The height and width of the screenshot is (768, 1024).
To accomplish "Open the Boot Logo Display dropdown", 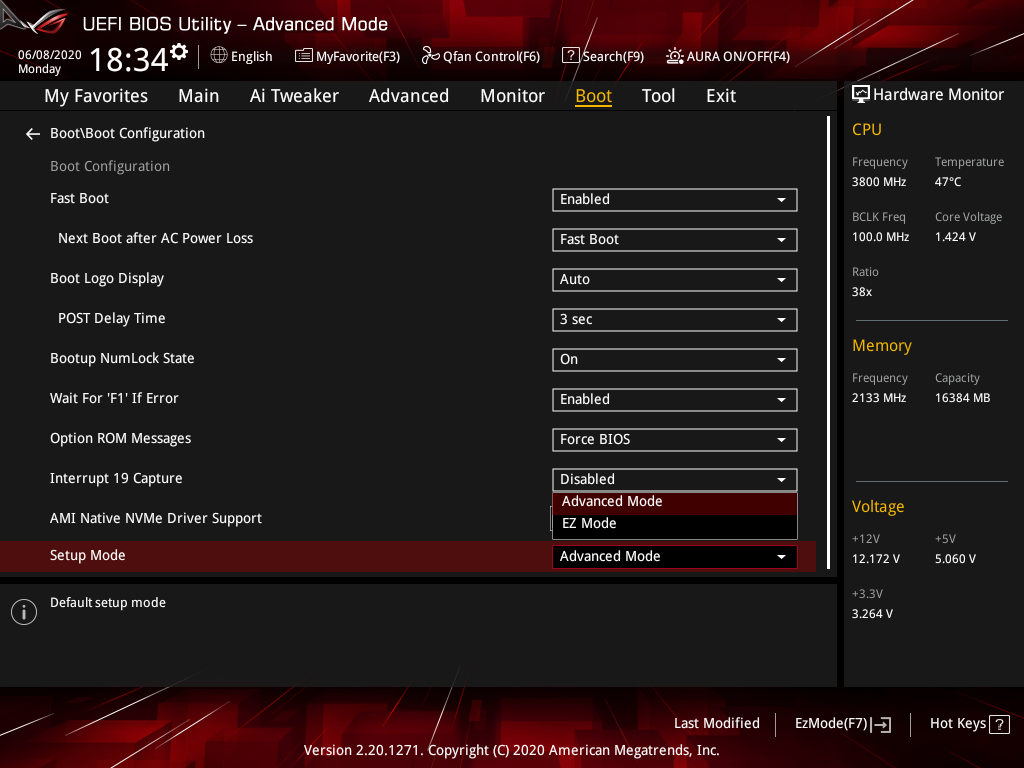I will coord(675,280).
